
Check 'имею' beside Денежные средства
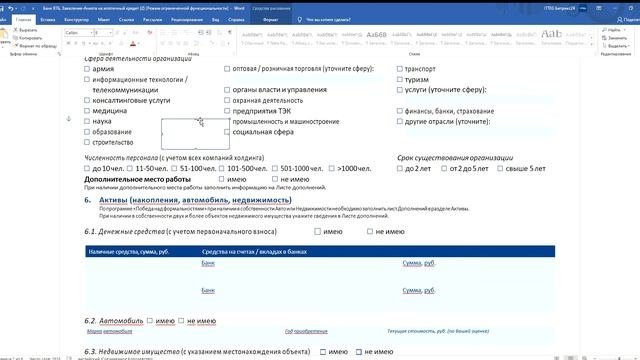tap(318, 231)
